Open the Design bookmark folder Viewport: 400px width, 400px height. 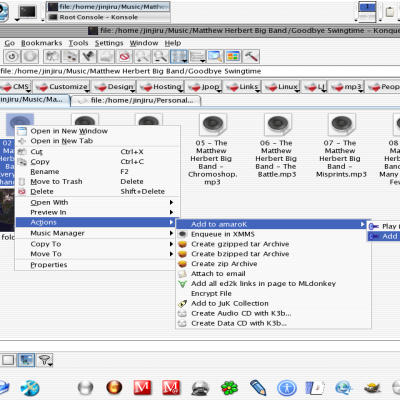[114, 87]
